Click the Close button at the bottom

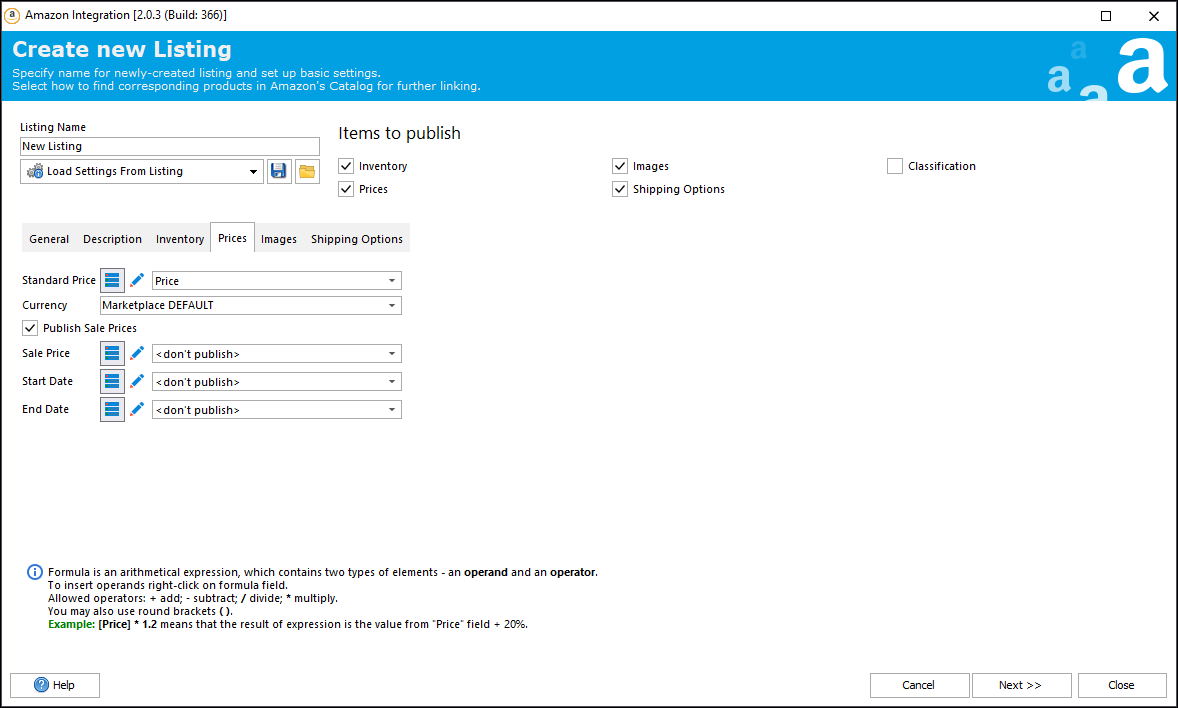[x=1121, y=685]
